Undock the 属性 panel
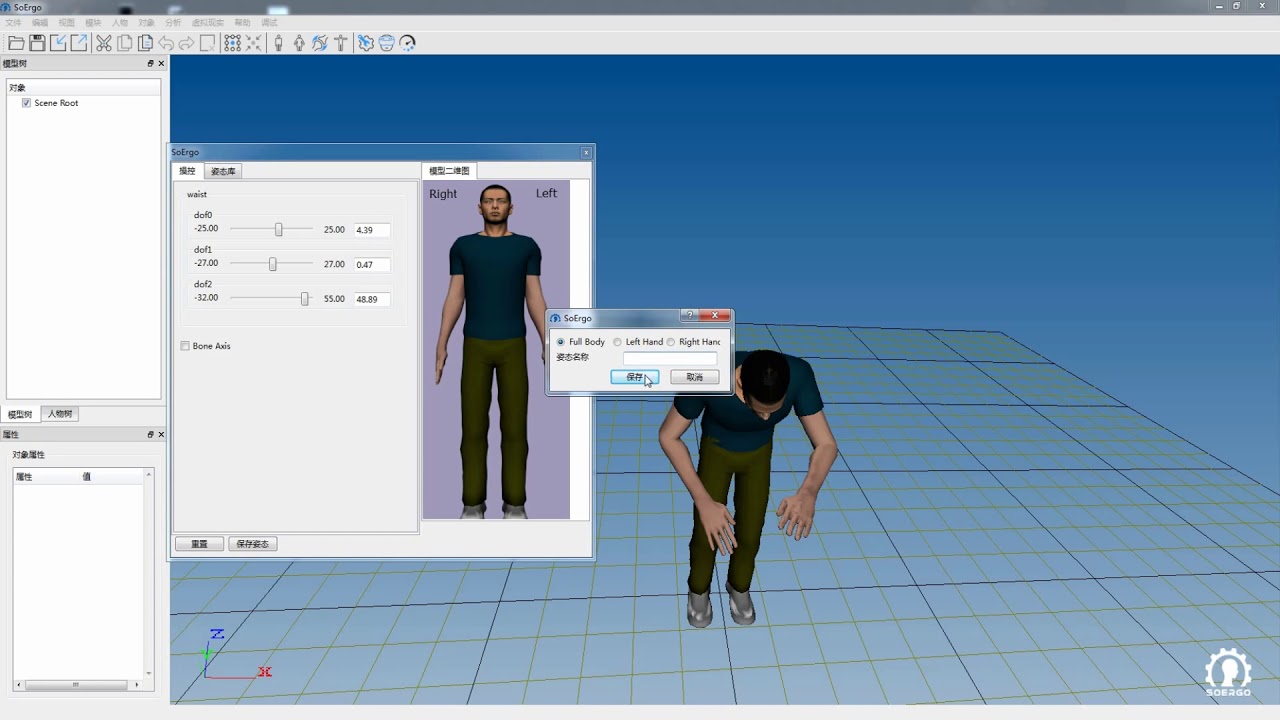This screenshot has height=720, width=1280. (151, 435)
